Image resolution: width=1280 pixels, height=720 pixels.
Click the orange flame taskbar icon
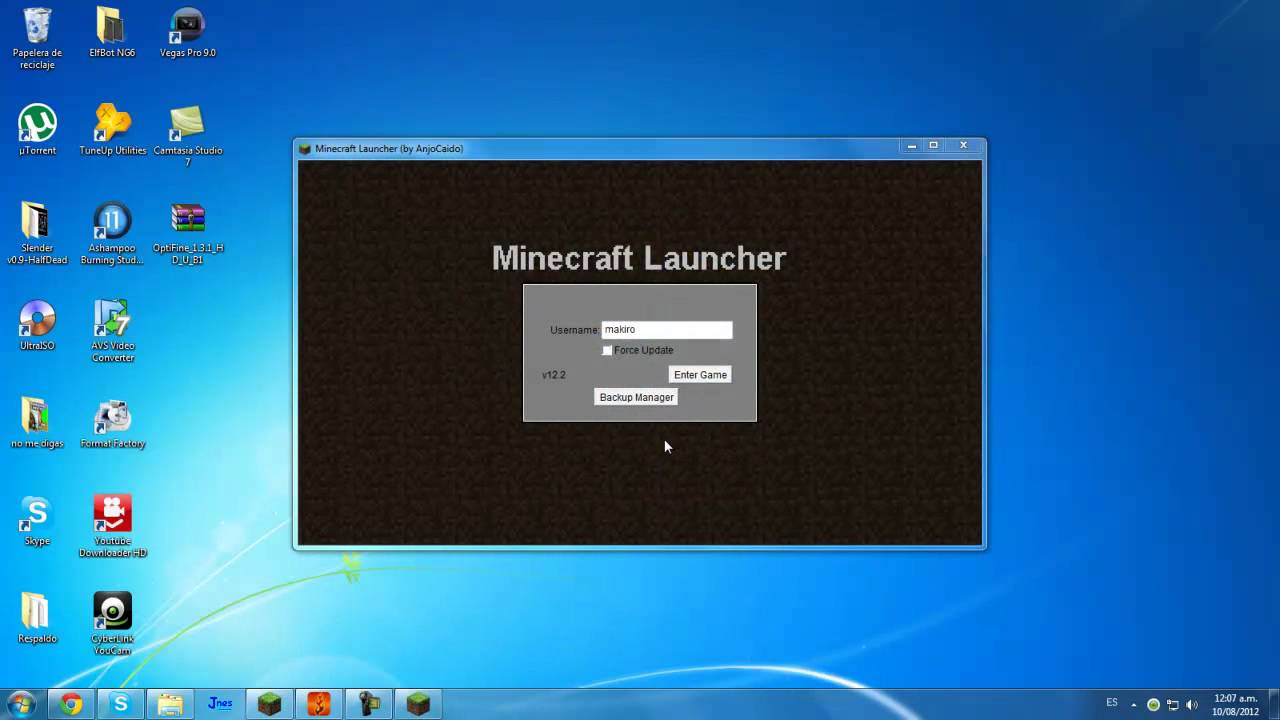(319, 704)
